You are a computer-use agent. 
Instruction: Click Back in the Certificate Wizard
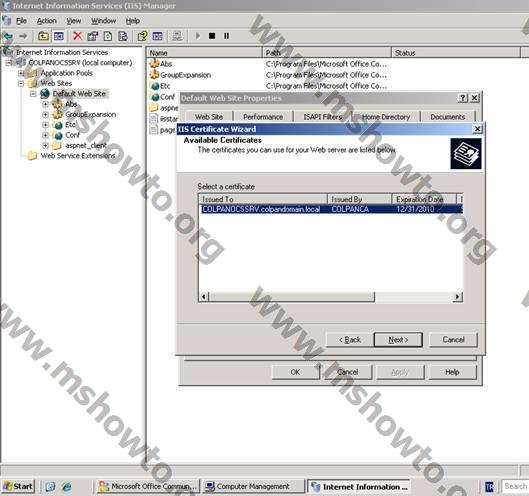(350, 339)
